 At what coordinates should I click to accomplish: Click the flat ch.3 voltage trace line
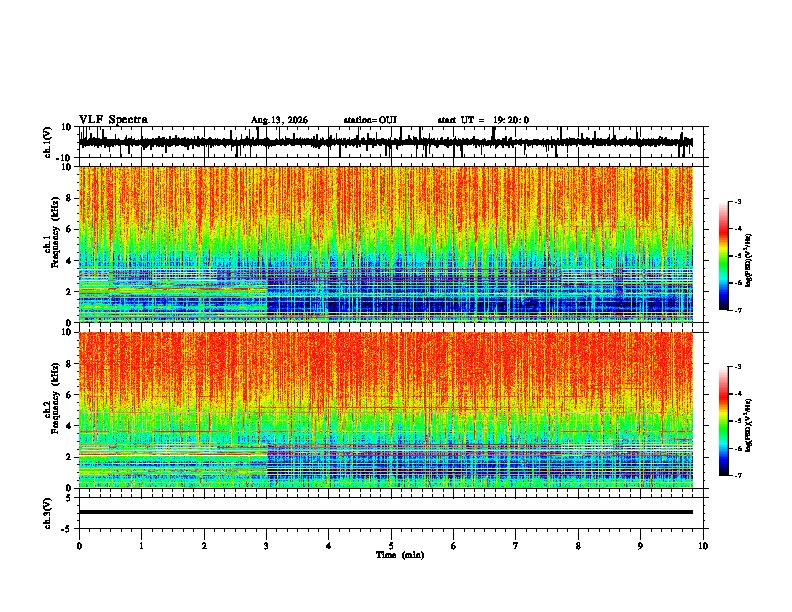[385, 512]
